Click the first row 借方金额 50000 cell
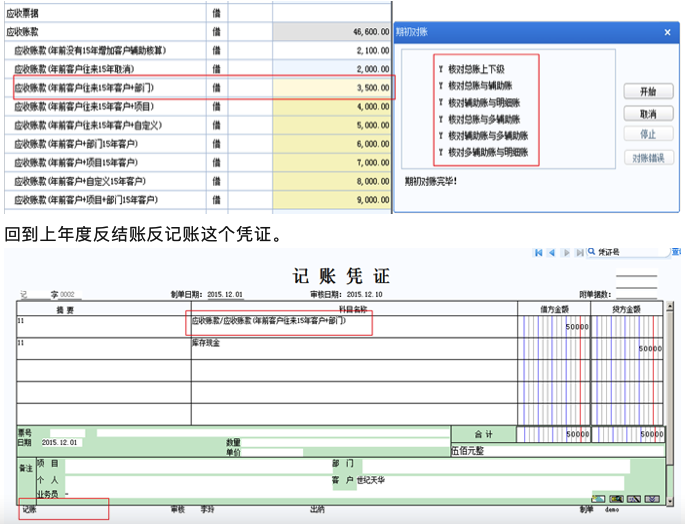 pyautogui.click(x=554, y=326)
